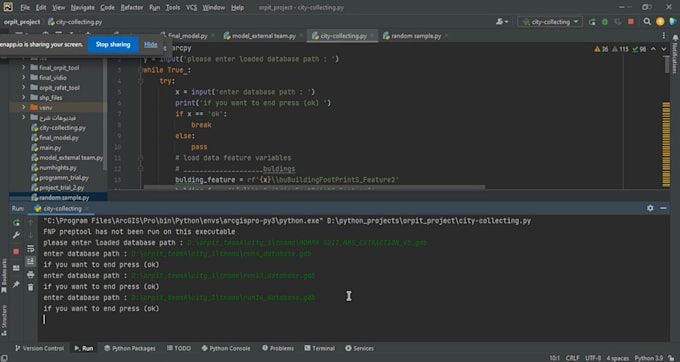Open Run panel settings gear
This screenshot has width=680, height=362.
point(650,208)
